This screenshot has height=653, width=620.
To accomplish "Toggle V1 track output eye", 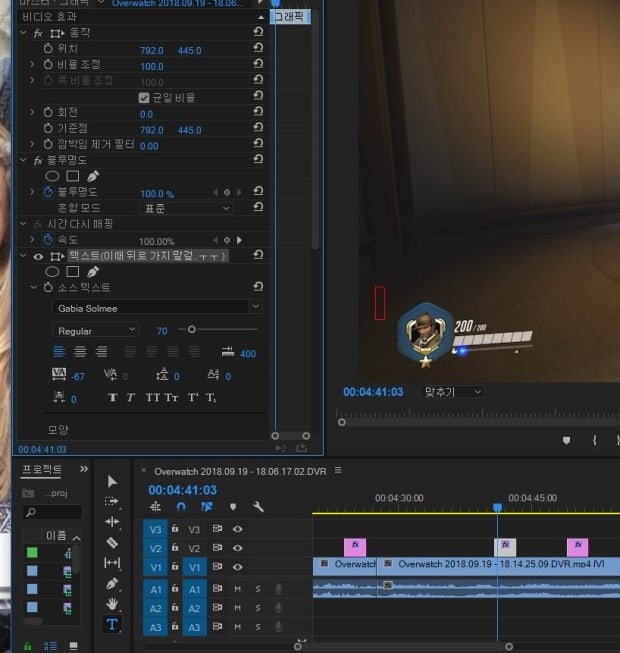I will [238, 567].
